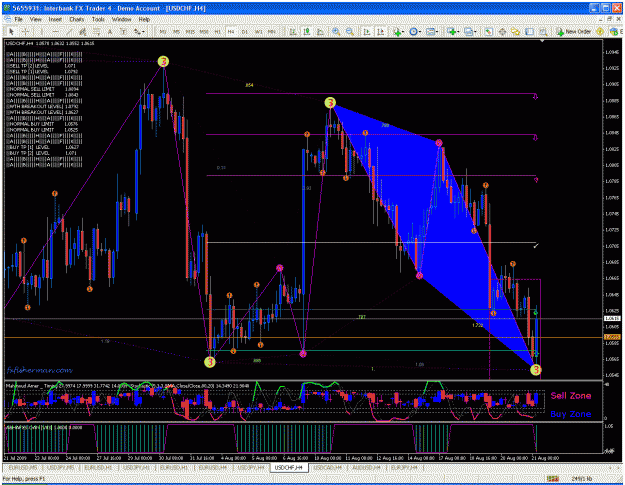Image resolution: width=625 pixels, height=485 pixels.
Task: Pick the Equidistant Channel tool
Action: 83,31
